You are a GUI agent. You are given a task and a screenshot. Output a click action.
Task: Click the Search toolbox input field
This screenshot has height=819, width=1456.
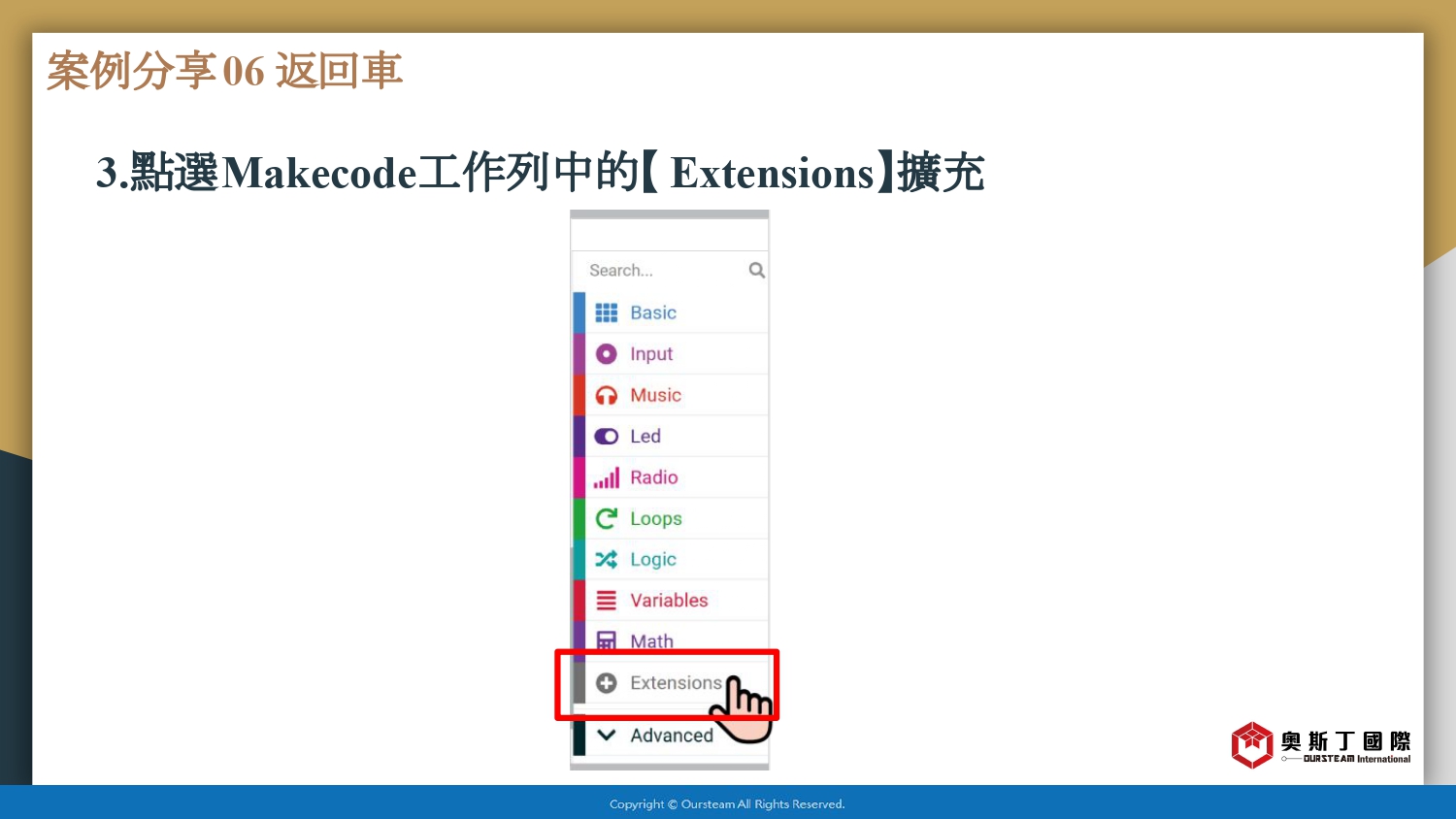pos(670,271)
